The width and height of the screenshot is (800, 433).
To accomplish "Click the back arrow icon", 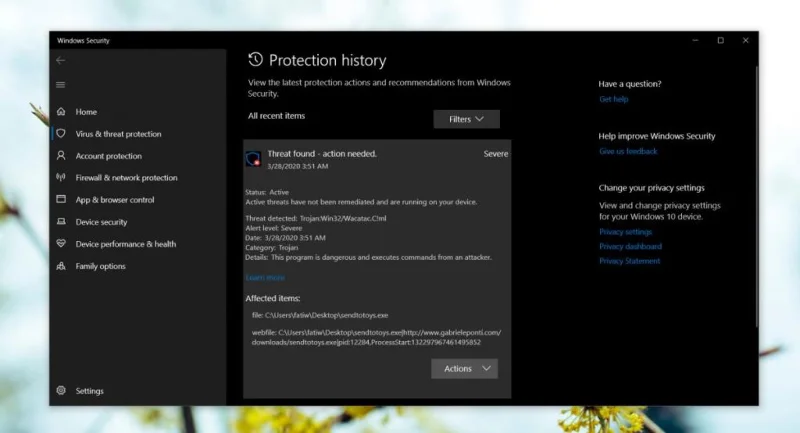I will (61, 60).
